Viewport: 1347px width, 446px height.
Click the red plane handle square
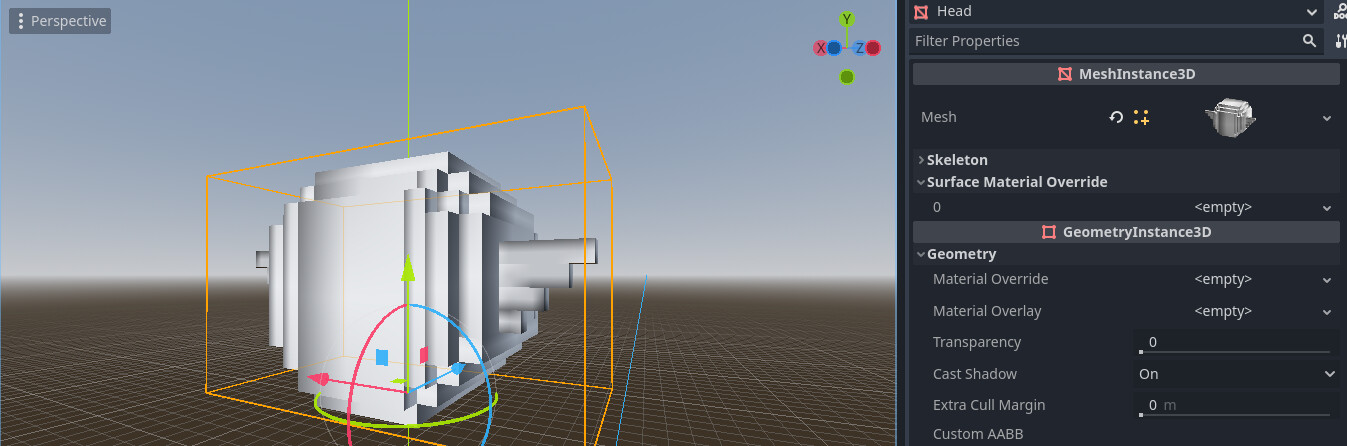pos(424,354)
